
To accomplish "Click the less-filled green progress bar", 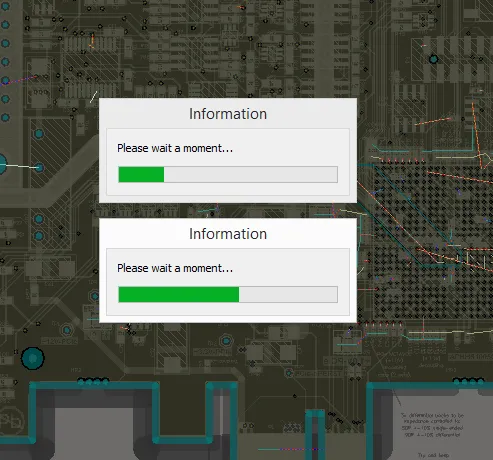I will click(x=141, y=174).
